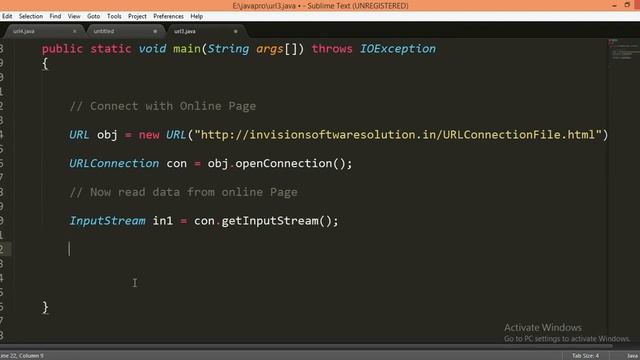
Task: Open the Edit menu
Action: pyautogui.click(x=7, y=16)
